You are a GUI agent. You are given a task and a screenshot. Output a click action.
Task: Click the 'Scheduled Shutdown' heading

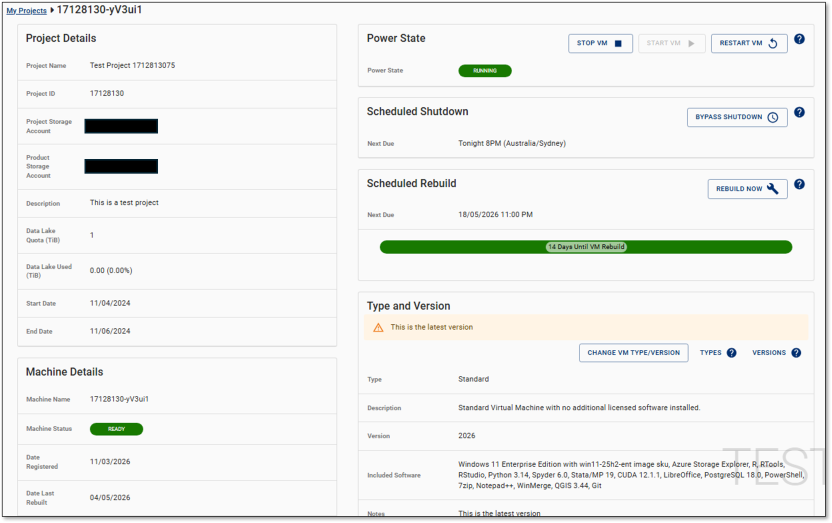click(418, 112)
